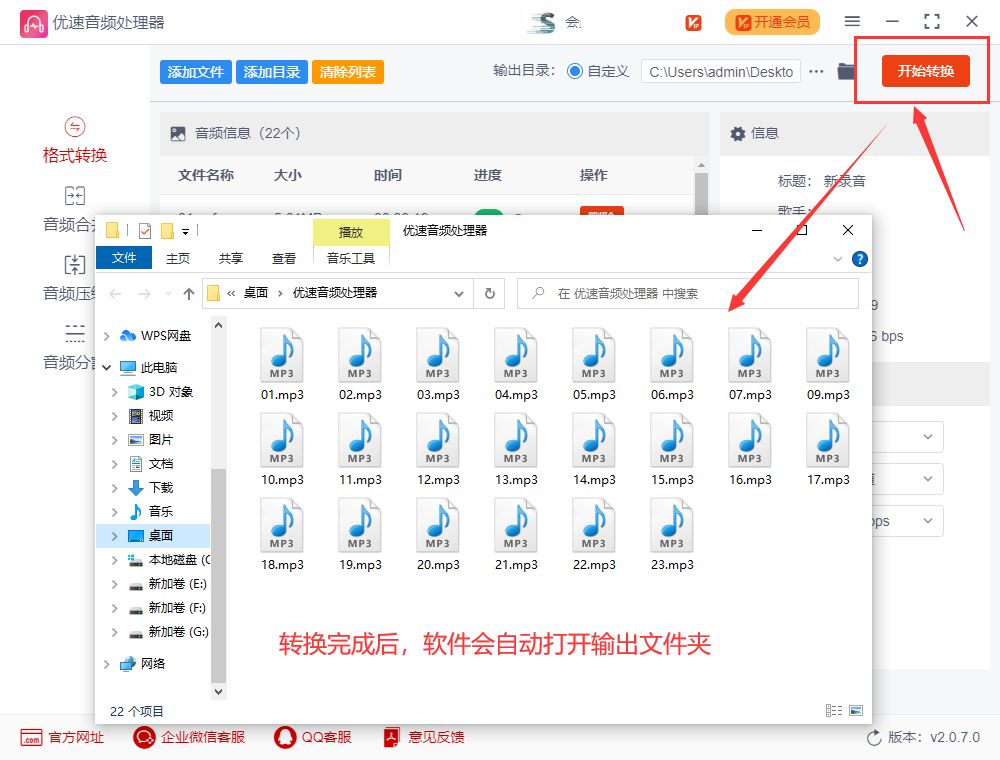Select the 格式转换 format conversion sidebar icon

click(75, 127)
